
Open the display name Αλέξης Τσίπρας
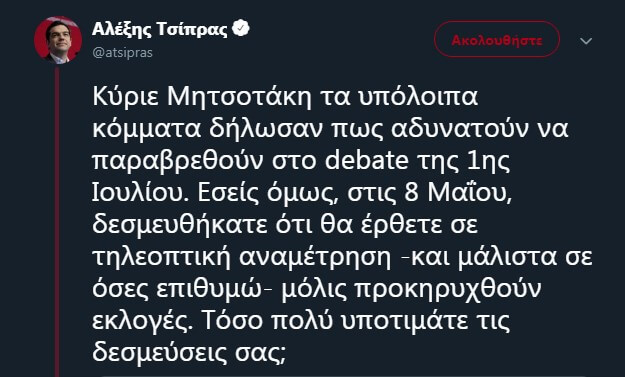point(160,29)
